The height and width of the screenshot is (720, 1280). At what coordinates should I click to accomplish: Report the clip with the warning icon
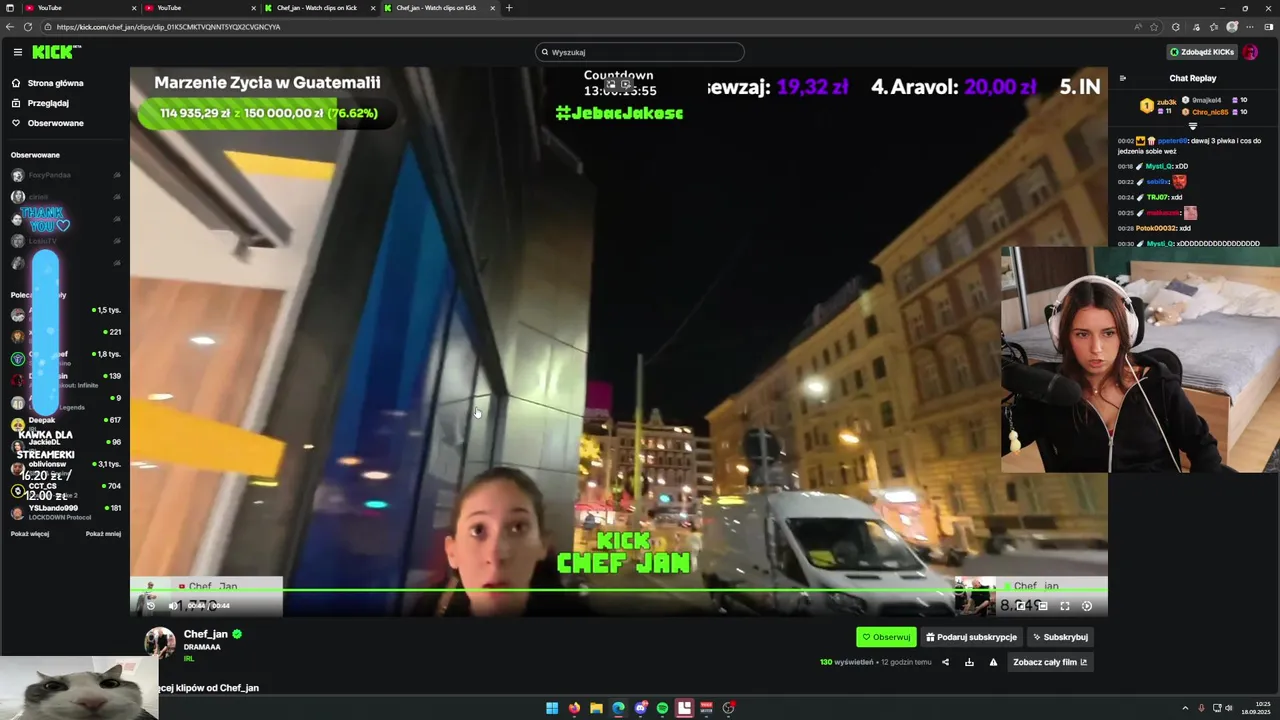click(x=993, y=662)
